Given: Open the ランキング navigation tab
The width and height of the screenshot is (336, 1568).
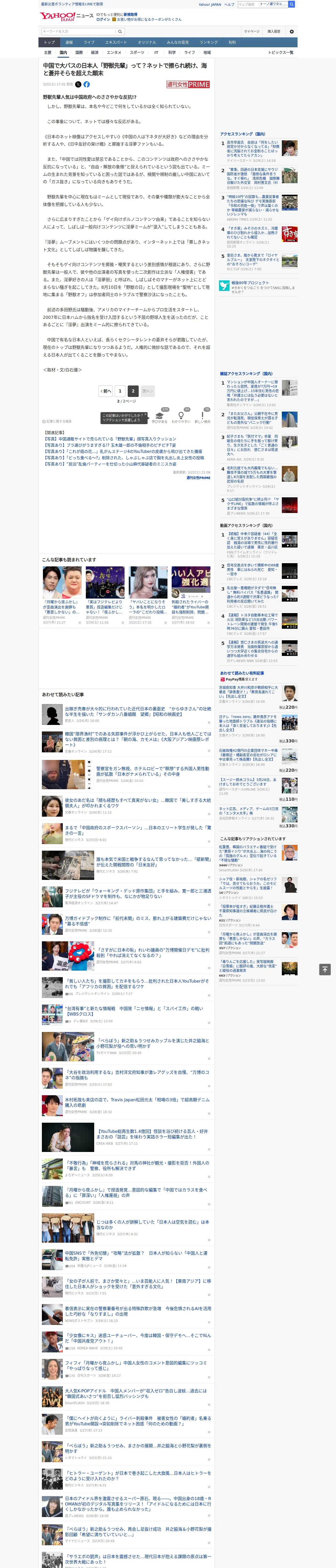Looking at the screenshot, I should coord(209,43).
